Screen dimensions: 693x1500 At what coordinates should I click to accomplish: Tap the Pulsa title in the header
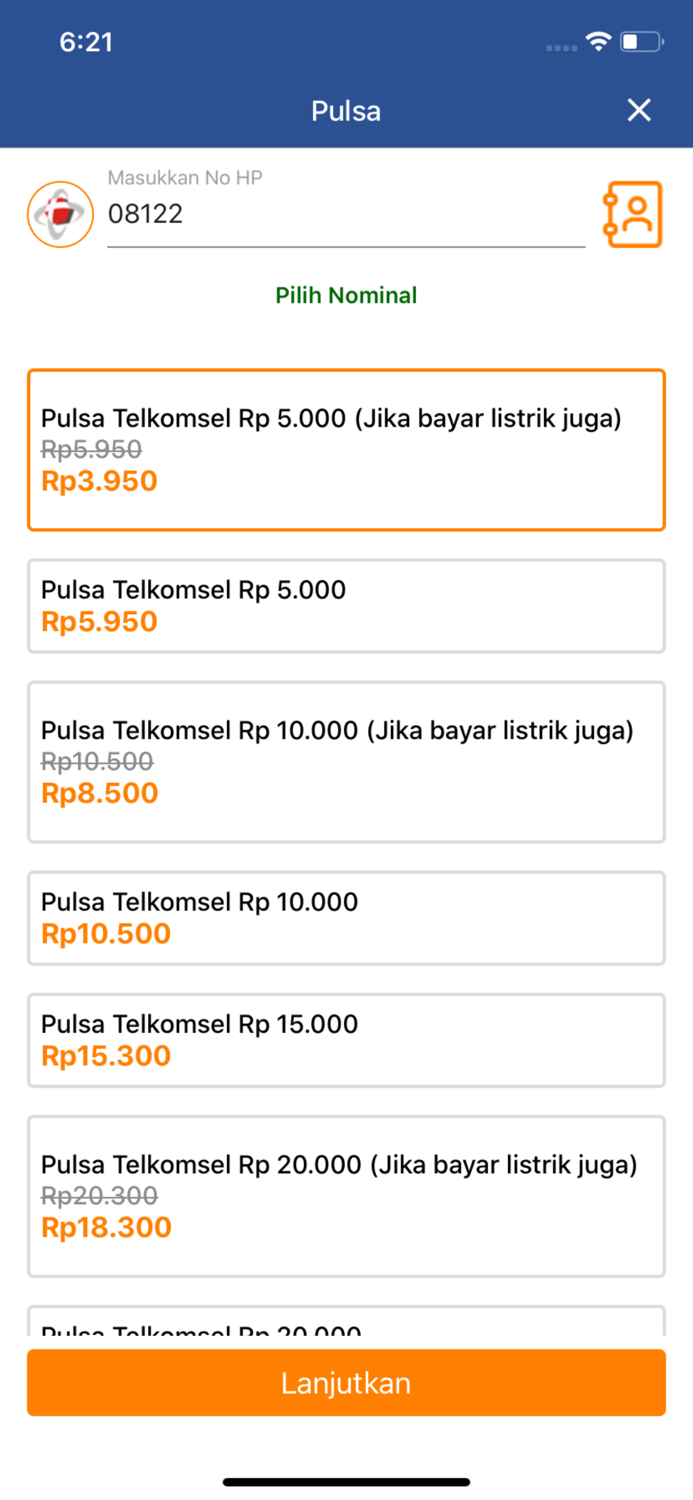tap(346, 110)
